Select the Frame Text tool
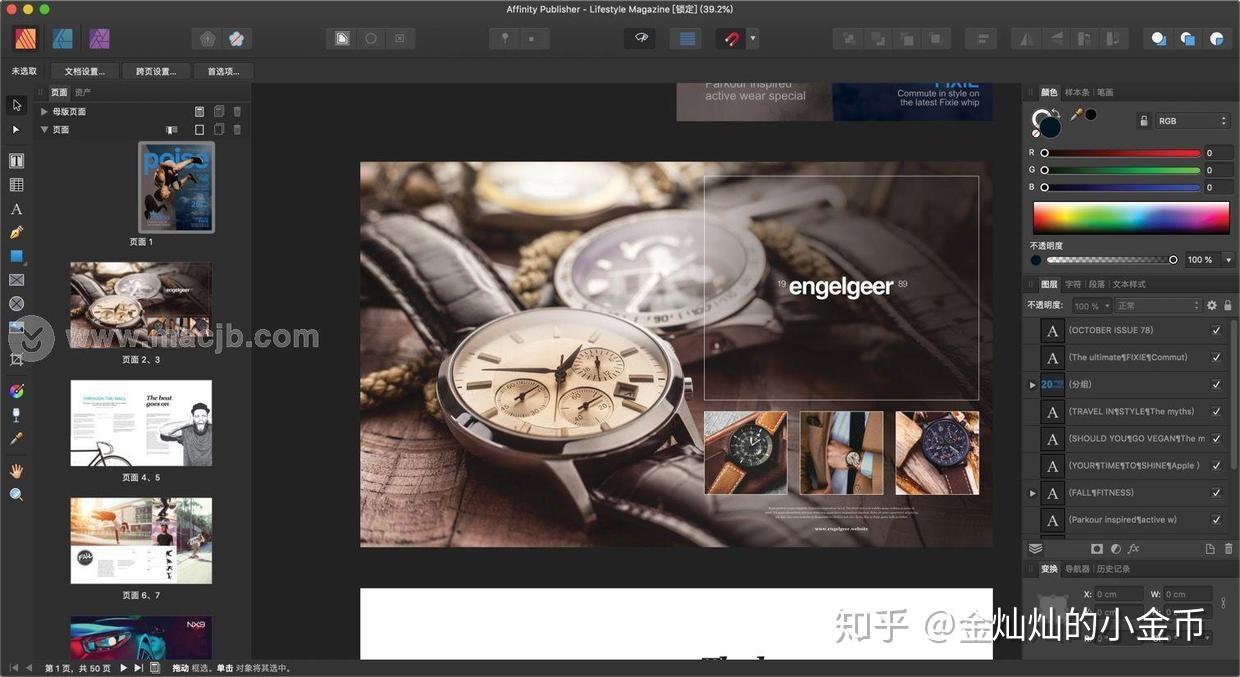The width and height of the screenshot is (1240, 677). pos(16,161)
